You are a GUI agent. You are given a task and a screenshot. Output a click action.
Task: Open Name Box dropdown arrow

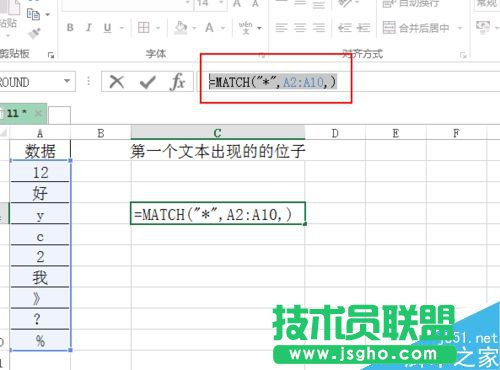(x=67, y=81)
